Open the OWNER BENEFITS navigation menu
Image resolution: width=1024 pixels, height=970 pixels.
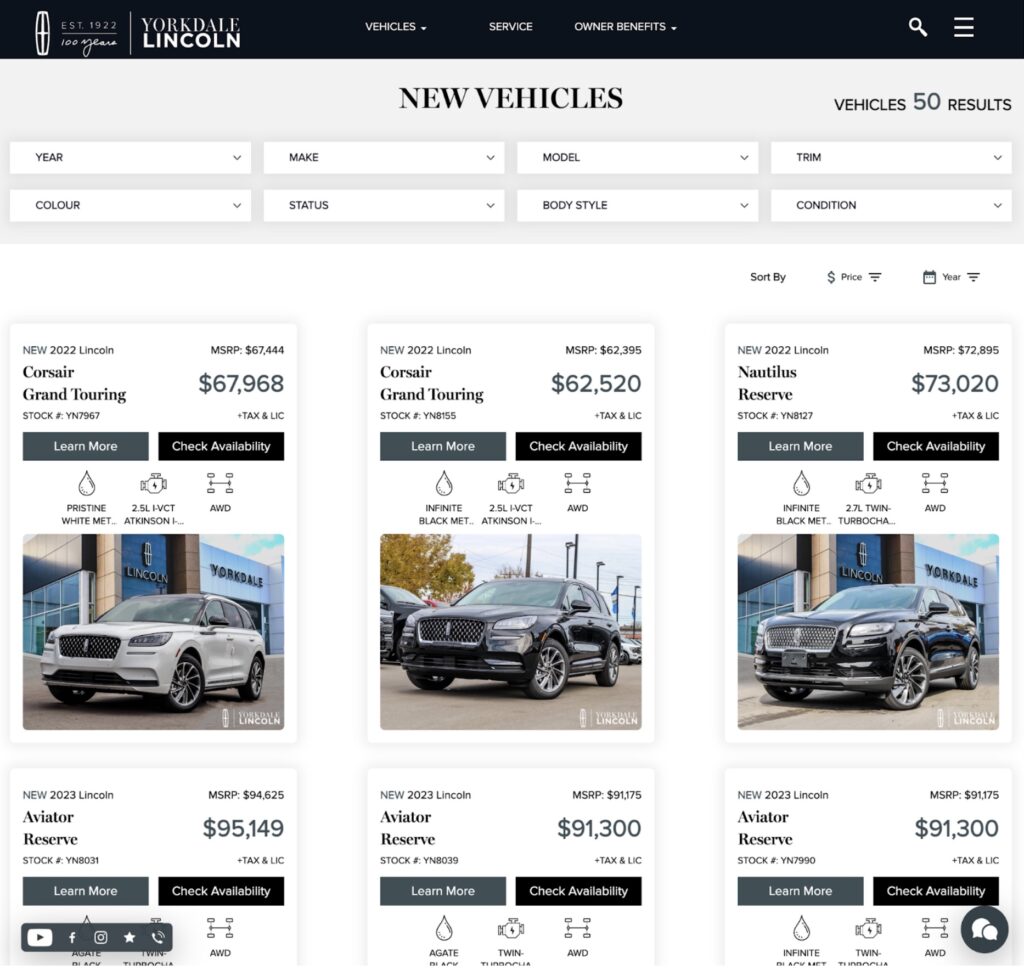626,27
